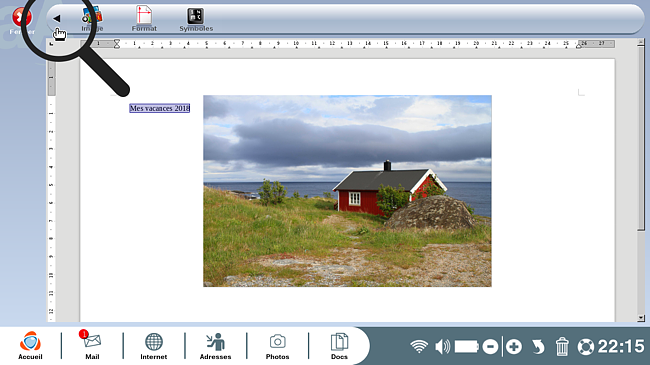The width and height of the screenshot is (650, 365).
Task: Open Mail with one notification
Action: tap(92, 345)
